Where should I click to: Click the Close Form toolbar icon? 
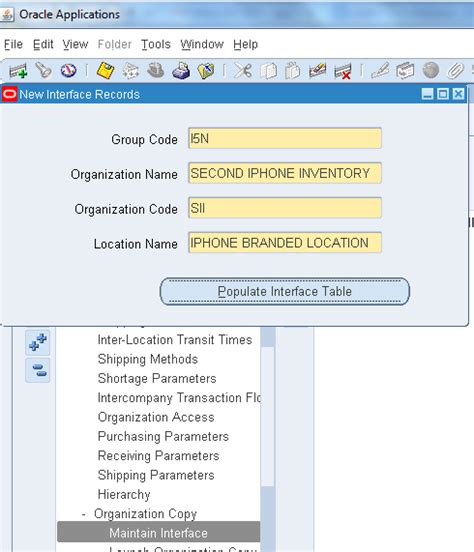(x=206, y=70)
